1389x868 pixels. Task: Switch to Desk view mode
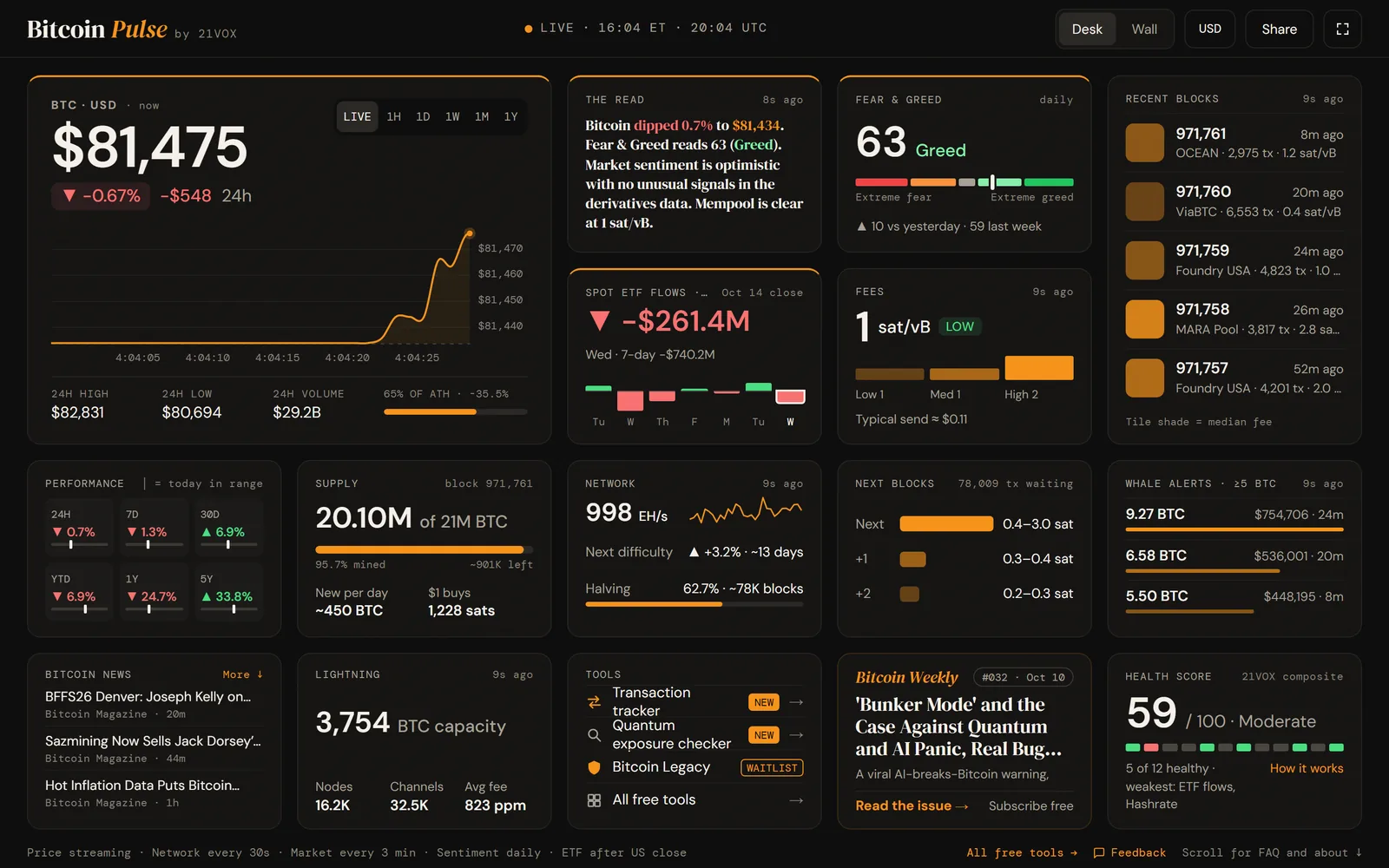click(x=1087, y=29)
